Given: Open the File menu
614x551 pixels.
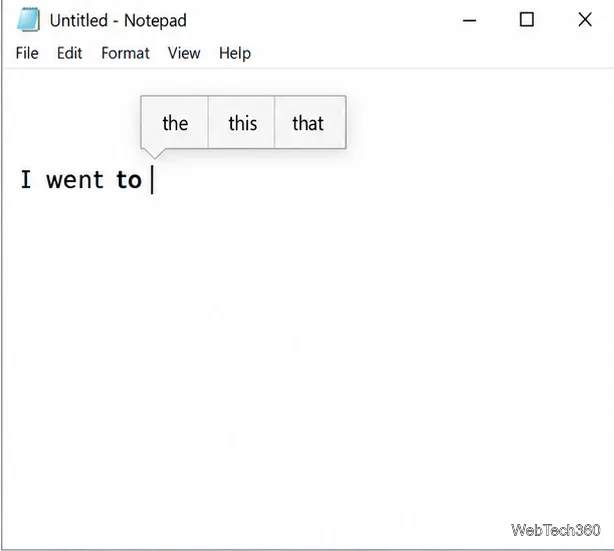Looking at the screenshot, I should click(x=27, y=53).
